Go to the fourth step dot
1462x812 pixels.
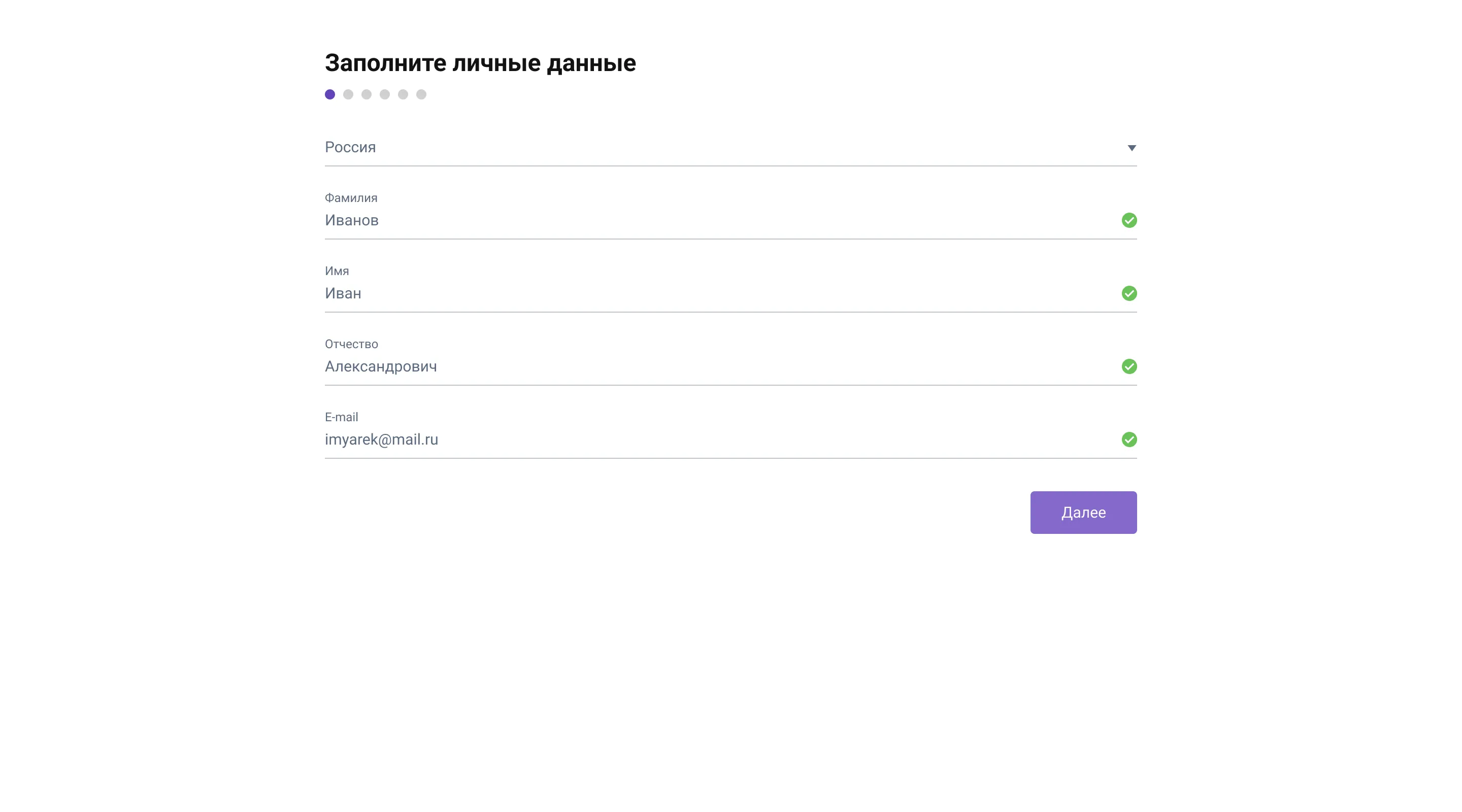point(385,95)
